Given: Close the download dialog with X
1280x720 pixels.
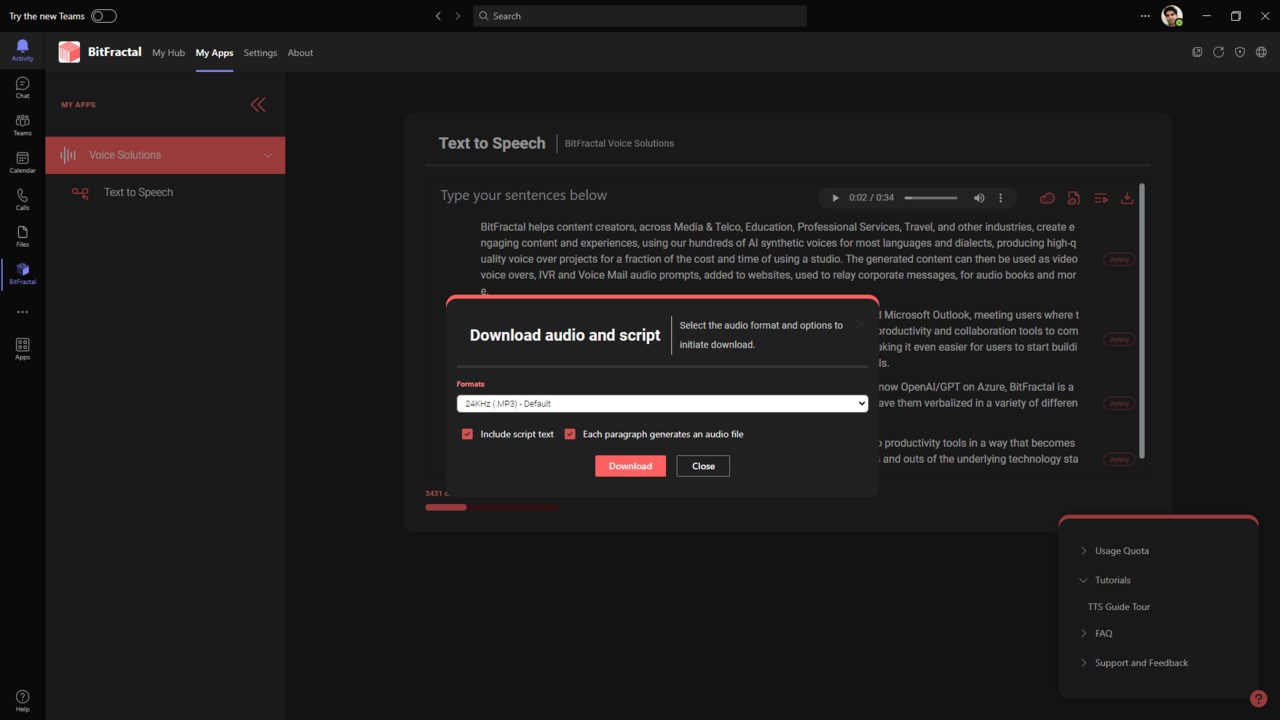Looking at the screenshot, I should [x=860, y=324].
